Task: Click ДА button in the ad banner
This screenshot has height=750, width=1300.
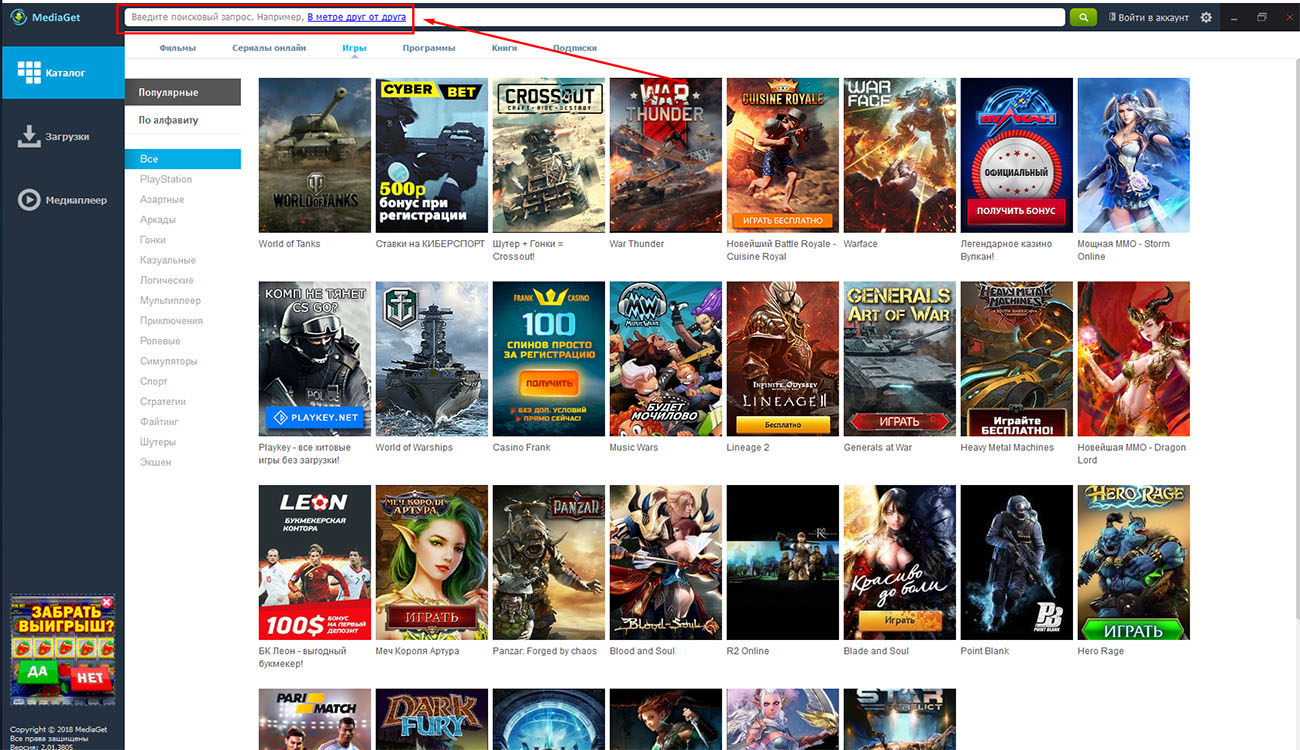Action: tap(38, 672)
